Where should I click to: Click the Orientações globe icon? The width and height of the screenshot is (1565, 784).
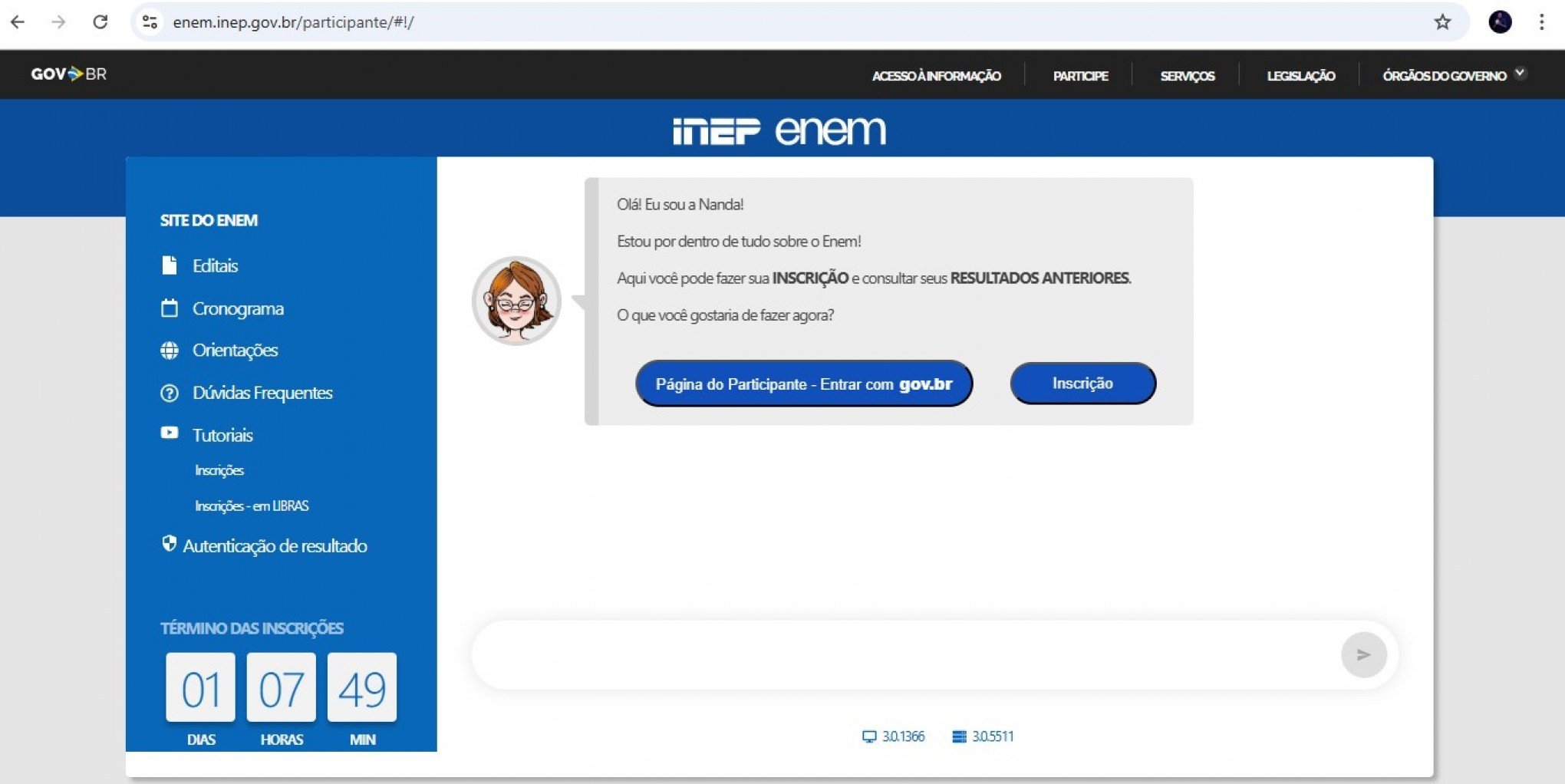(x=170, y=351)
